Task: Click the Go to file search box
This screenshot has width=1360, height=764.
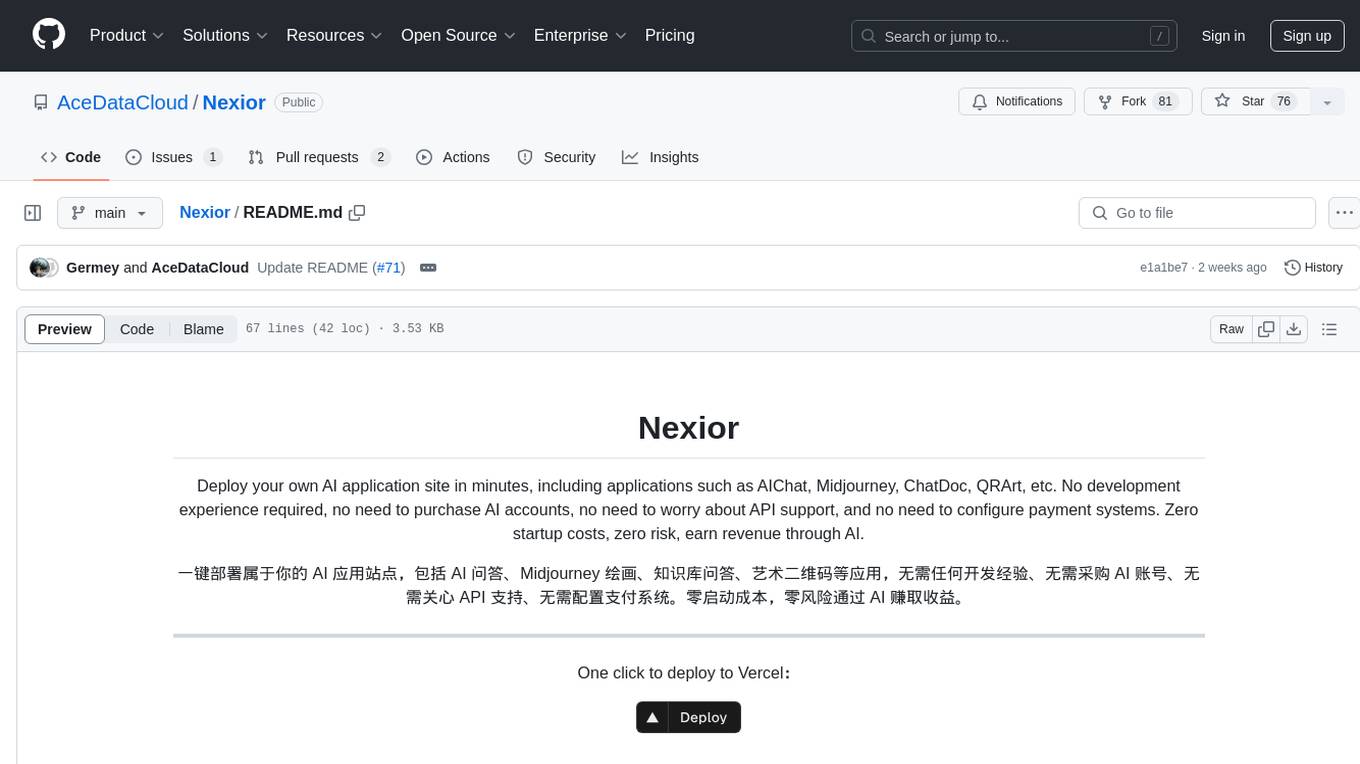Action: click(1197, 213)
